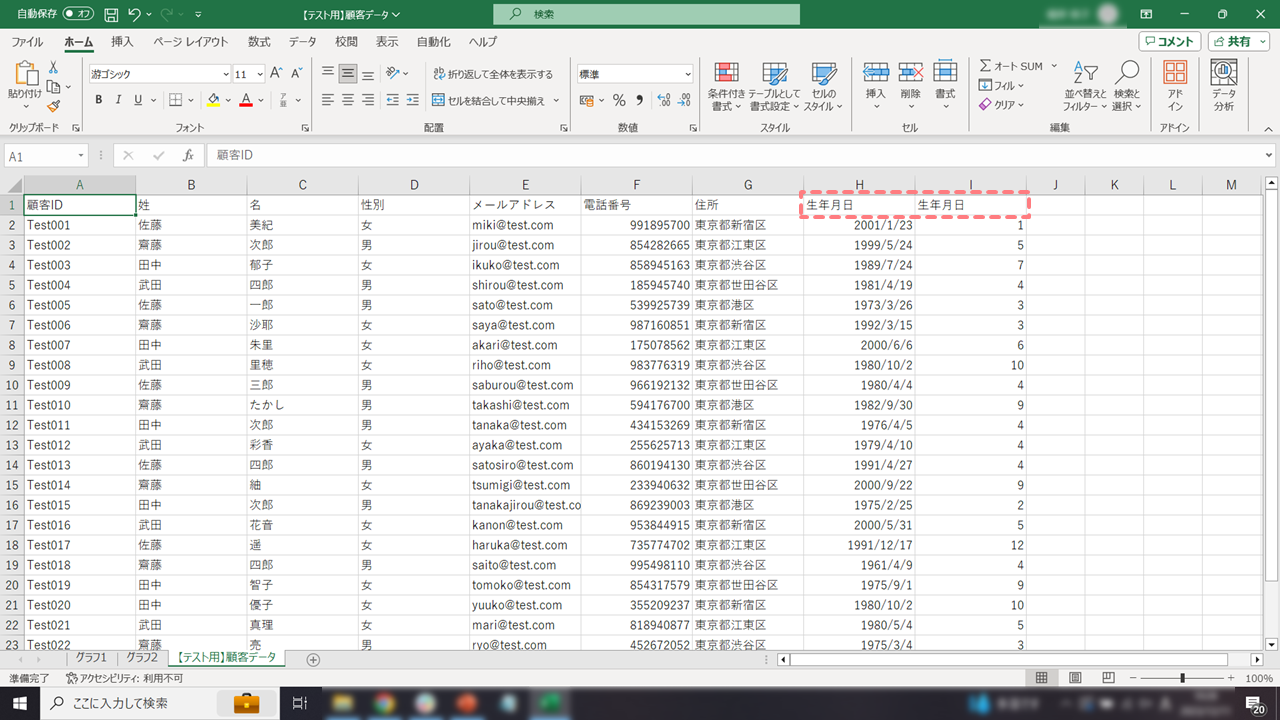1280x720 pixels.
Task: Click Merge and Center button
Action: click(x=489, y=100)
